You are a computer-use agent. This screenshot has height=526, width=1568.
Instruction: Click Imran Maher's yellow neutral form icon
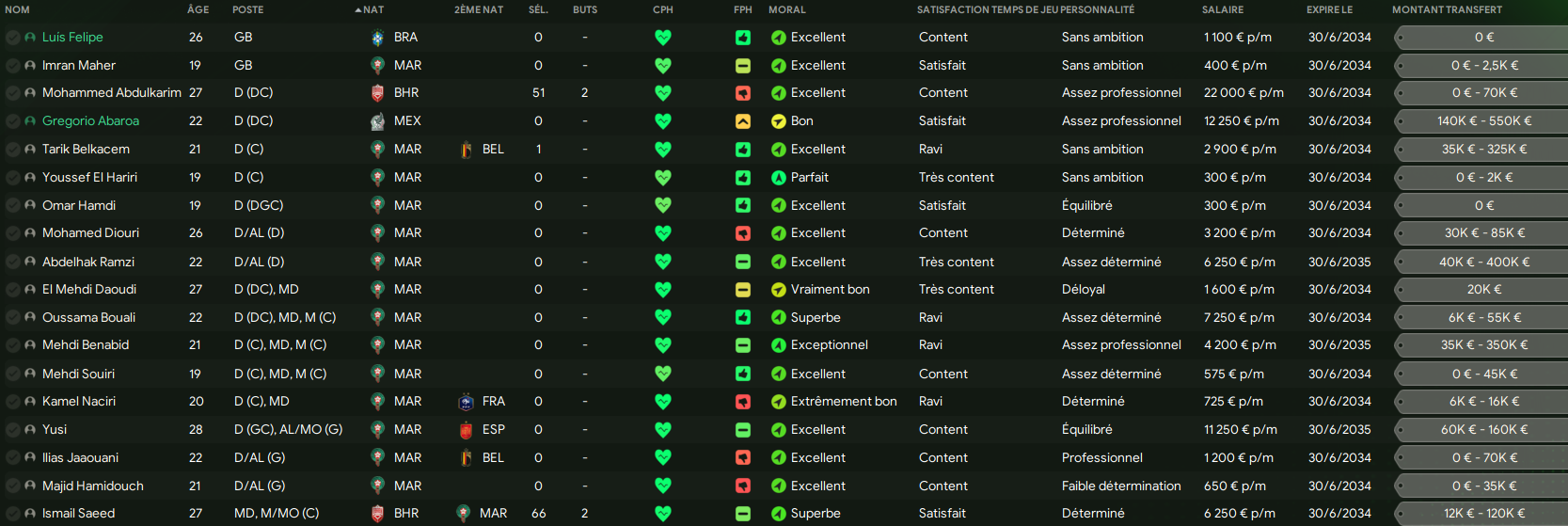tap(743, 66)
